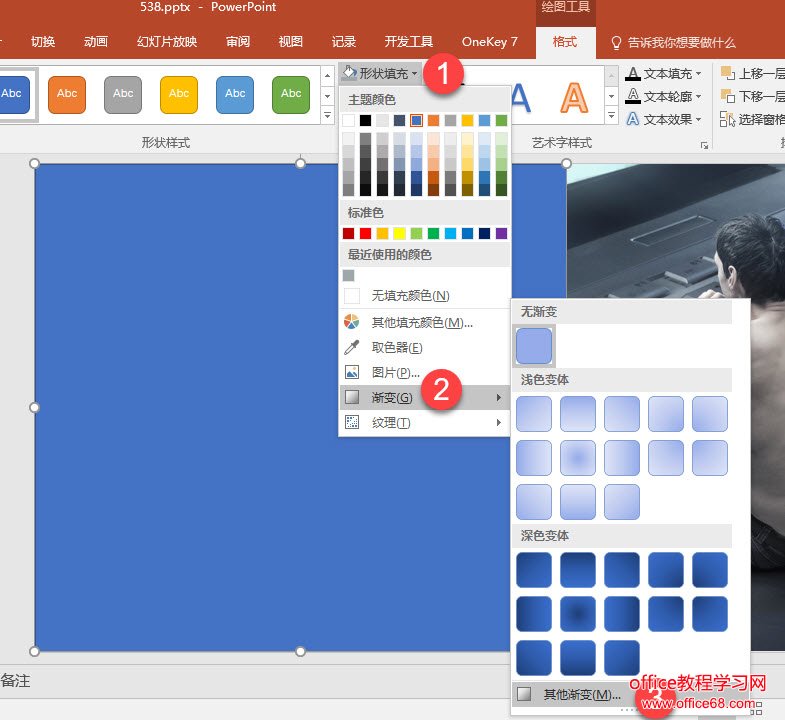Viewport: 785px width, 720px height.
Task: Click the 告诉我你想要做什么 search box
Action: click(x=680, y=42)
